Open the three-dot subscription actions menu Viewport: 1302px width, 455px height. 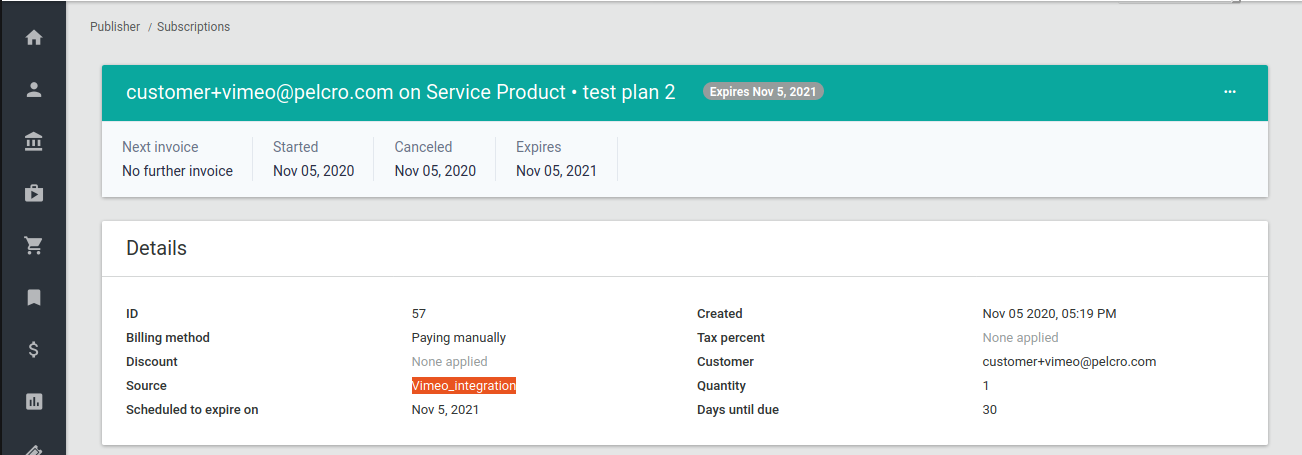click(1230, 92)
